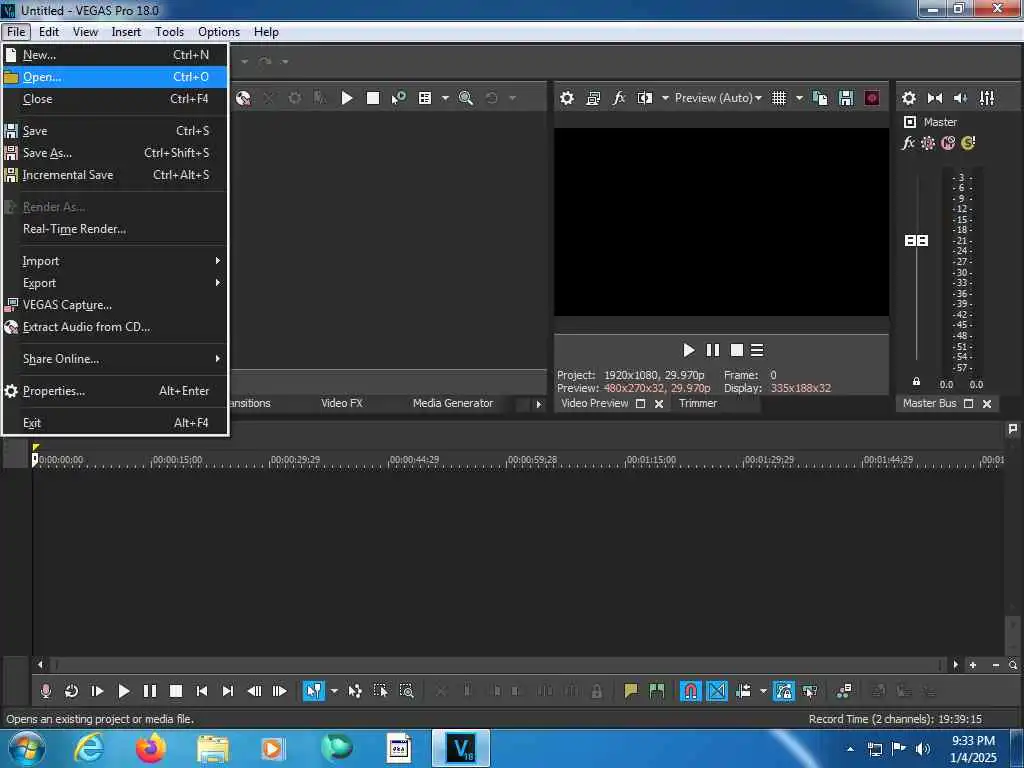Viewport: 1024px width, 768px height.
Task: Go to project start in transport bar
Action: point(202,691)
